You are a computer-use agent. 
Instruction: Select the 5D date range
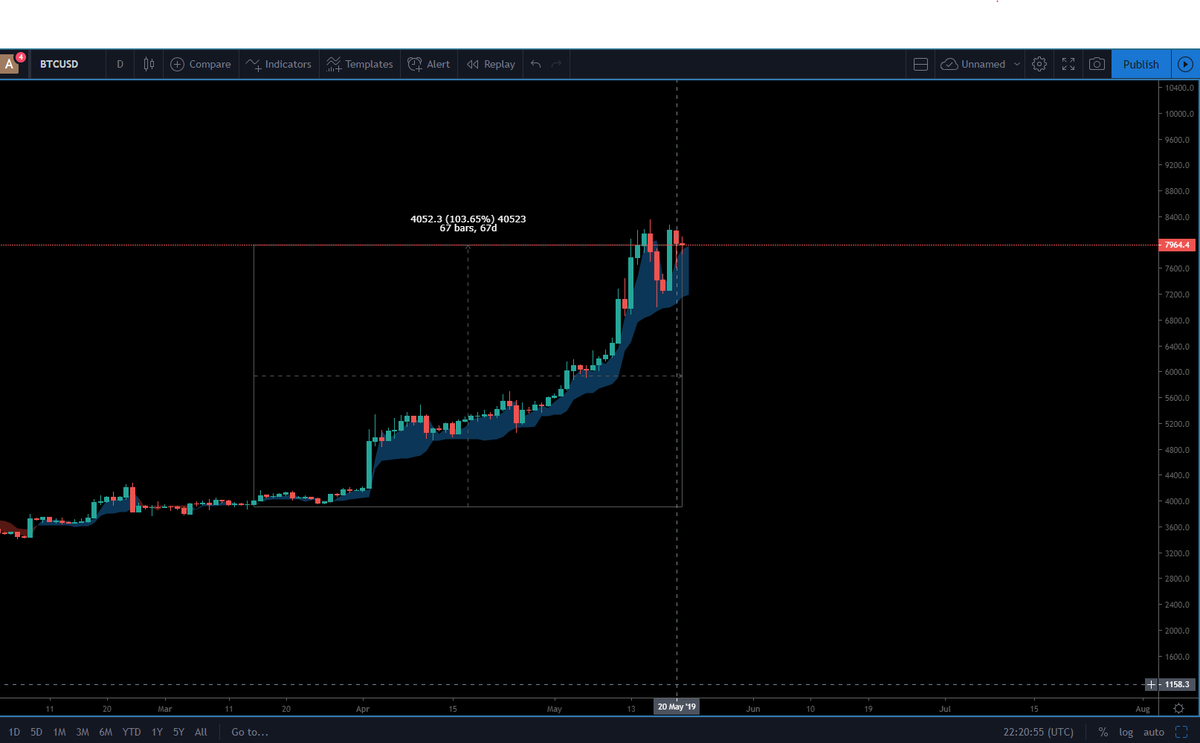(x=37, y=732)
